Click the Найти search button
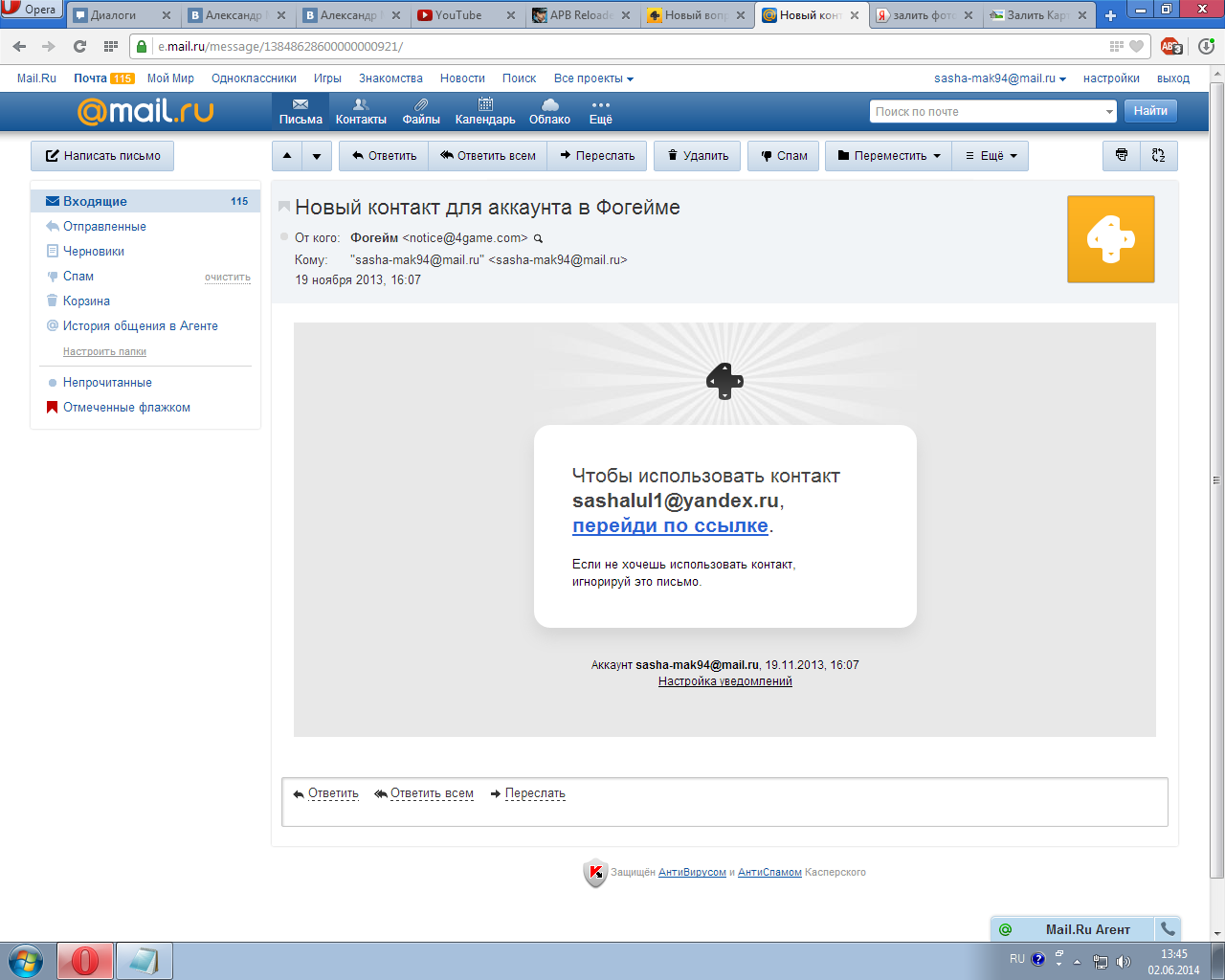The image size is (1225, 980). 1150,111
